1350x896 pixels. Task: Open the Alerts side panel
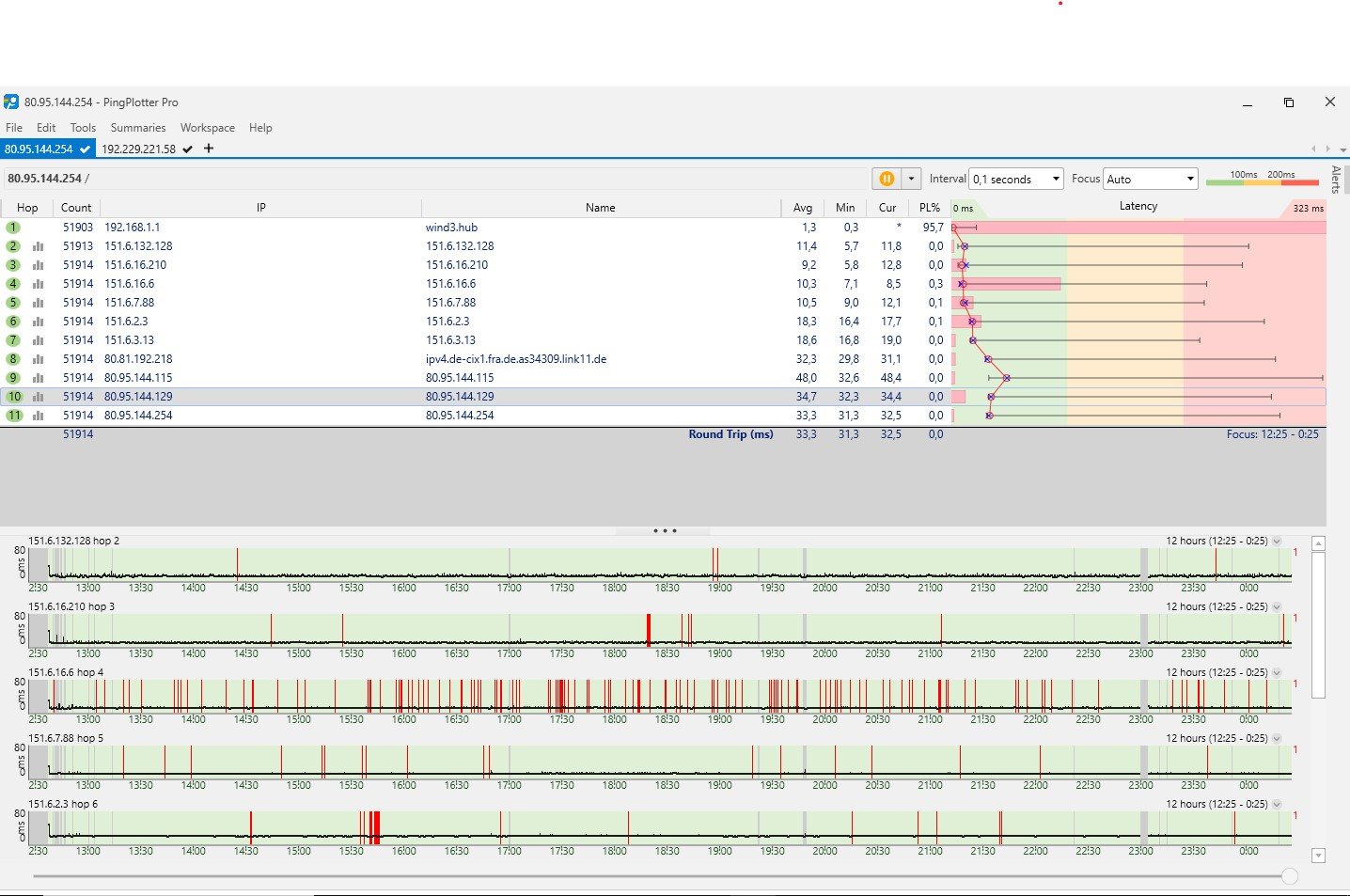coord(1336,179)
